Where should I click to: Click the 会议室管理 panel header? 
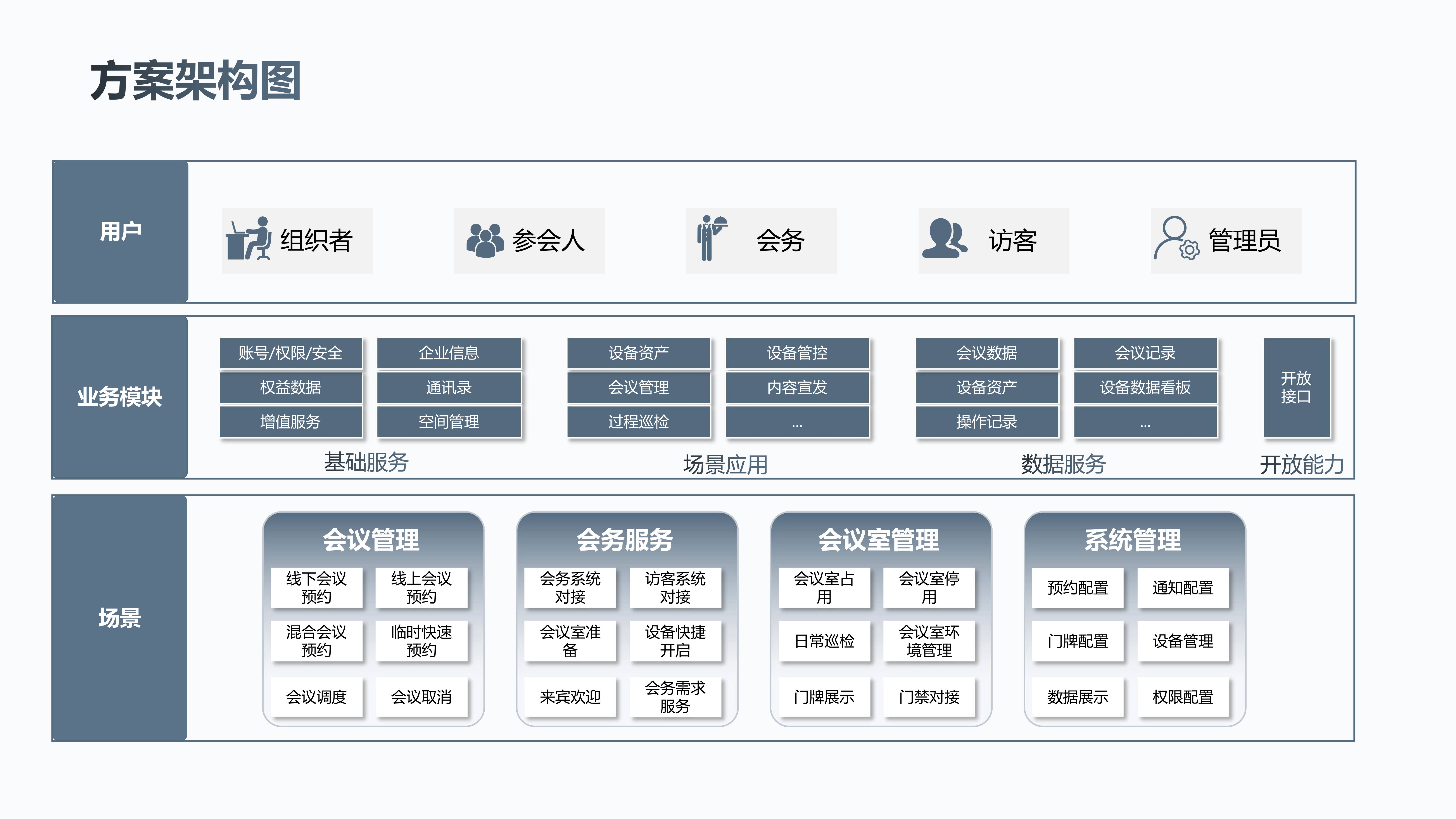coord(879,540)
